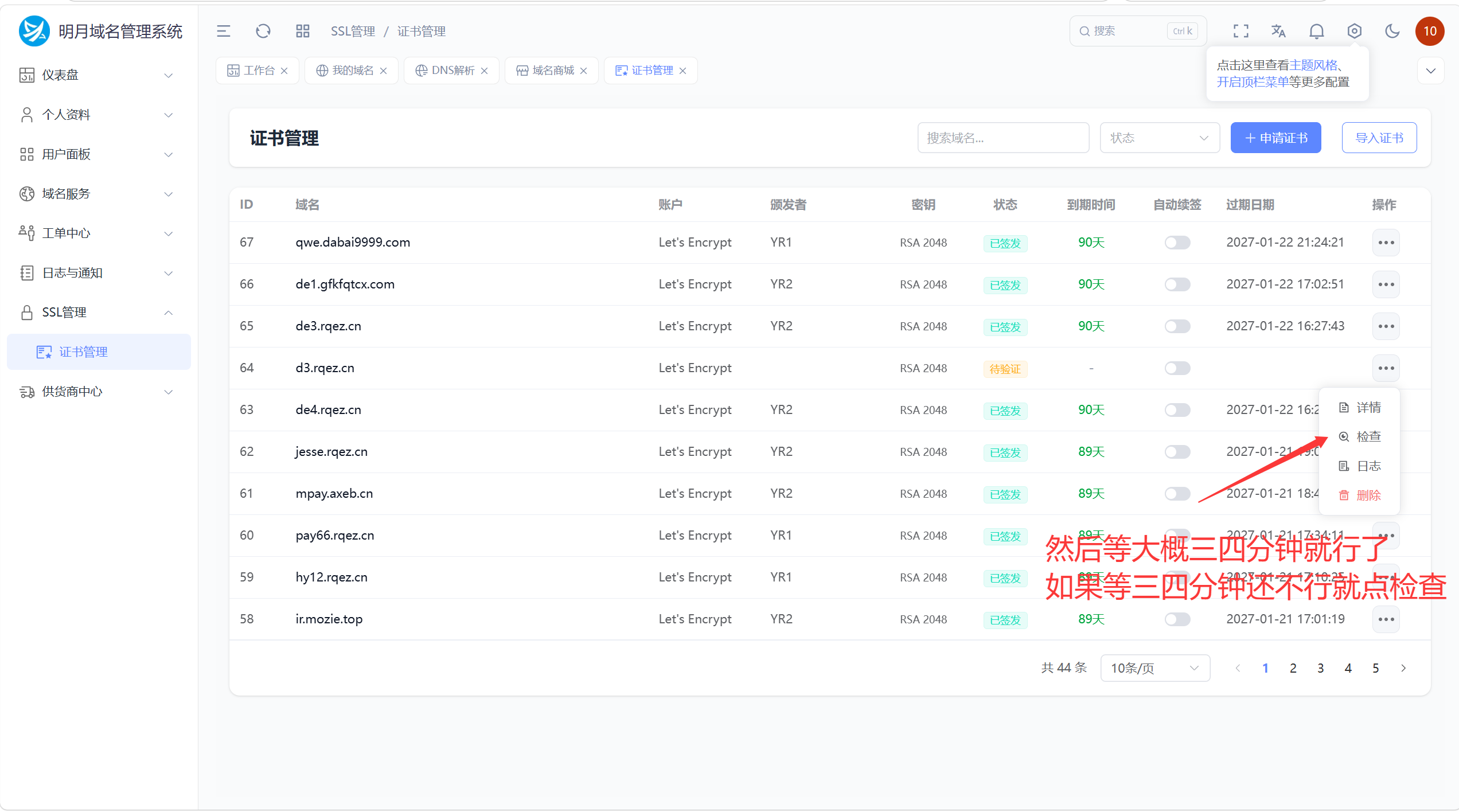Click the 申请证书 button

1275,138
